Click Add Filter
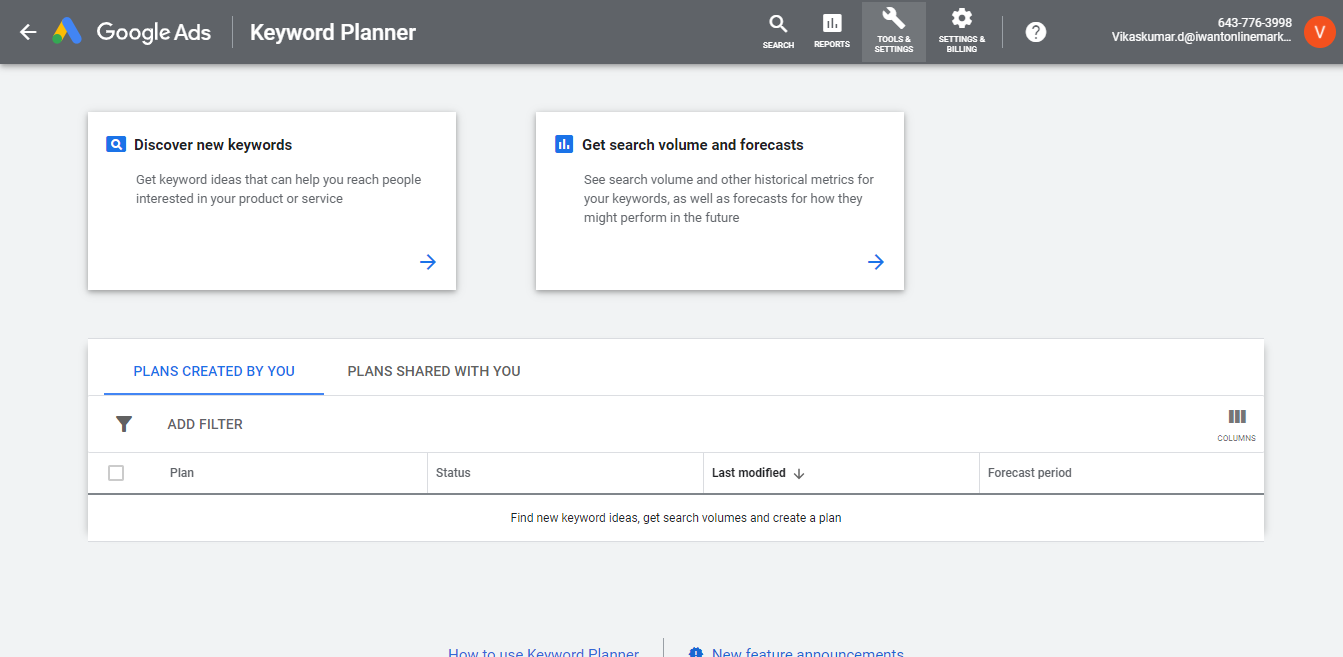This screenshot has width=1343, height=657. (205, 424)
